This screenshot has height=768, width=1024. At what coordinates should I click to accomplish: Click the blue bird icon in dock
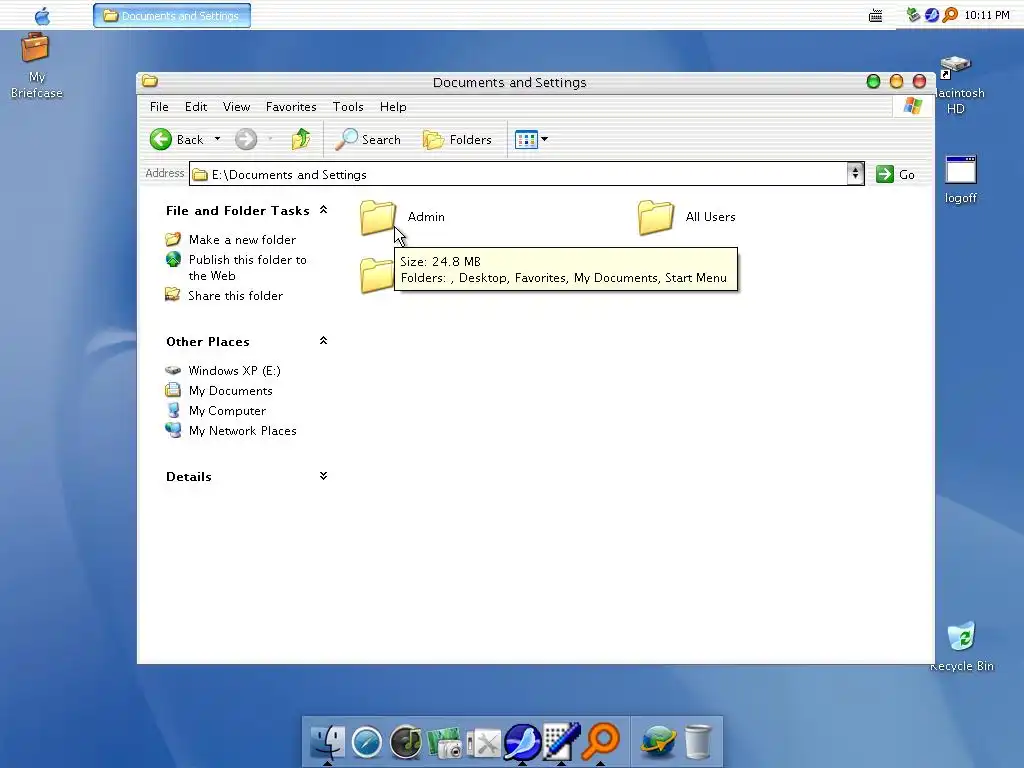click(522, 742)
